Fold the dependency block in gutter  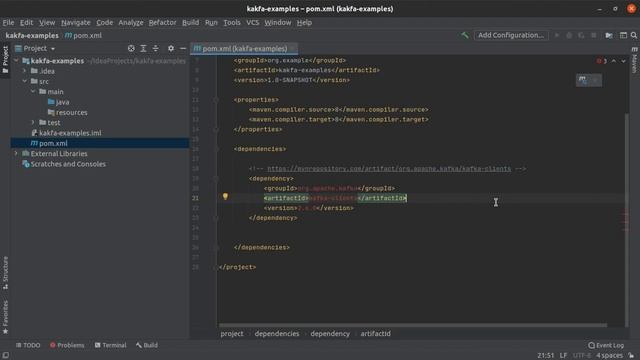click(216, 179)
